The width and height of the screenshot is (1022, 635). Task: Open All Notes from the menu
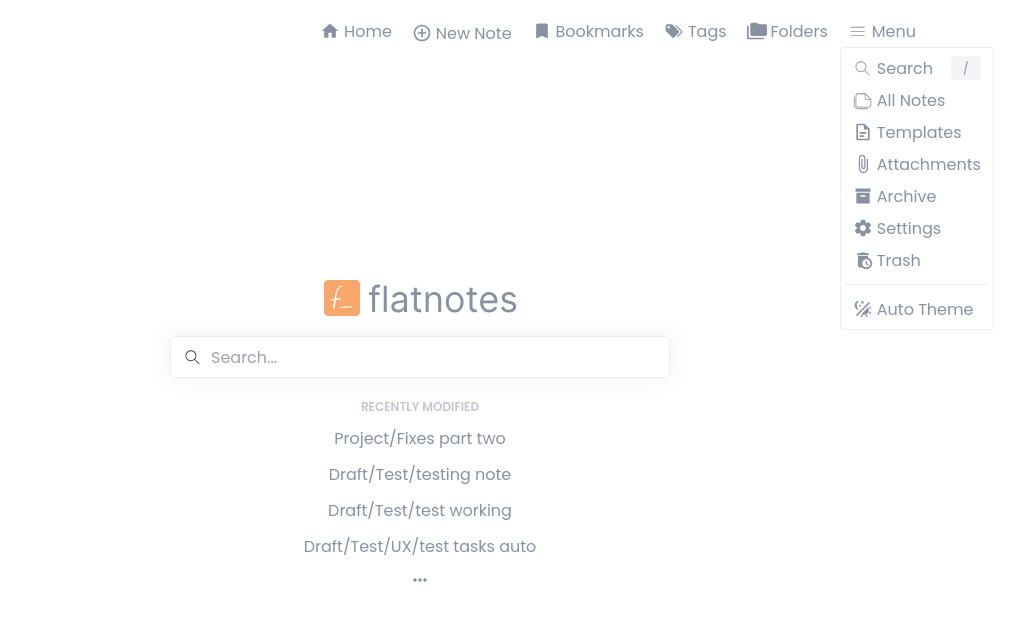click(x=916, y=100)
